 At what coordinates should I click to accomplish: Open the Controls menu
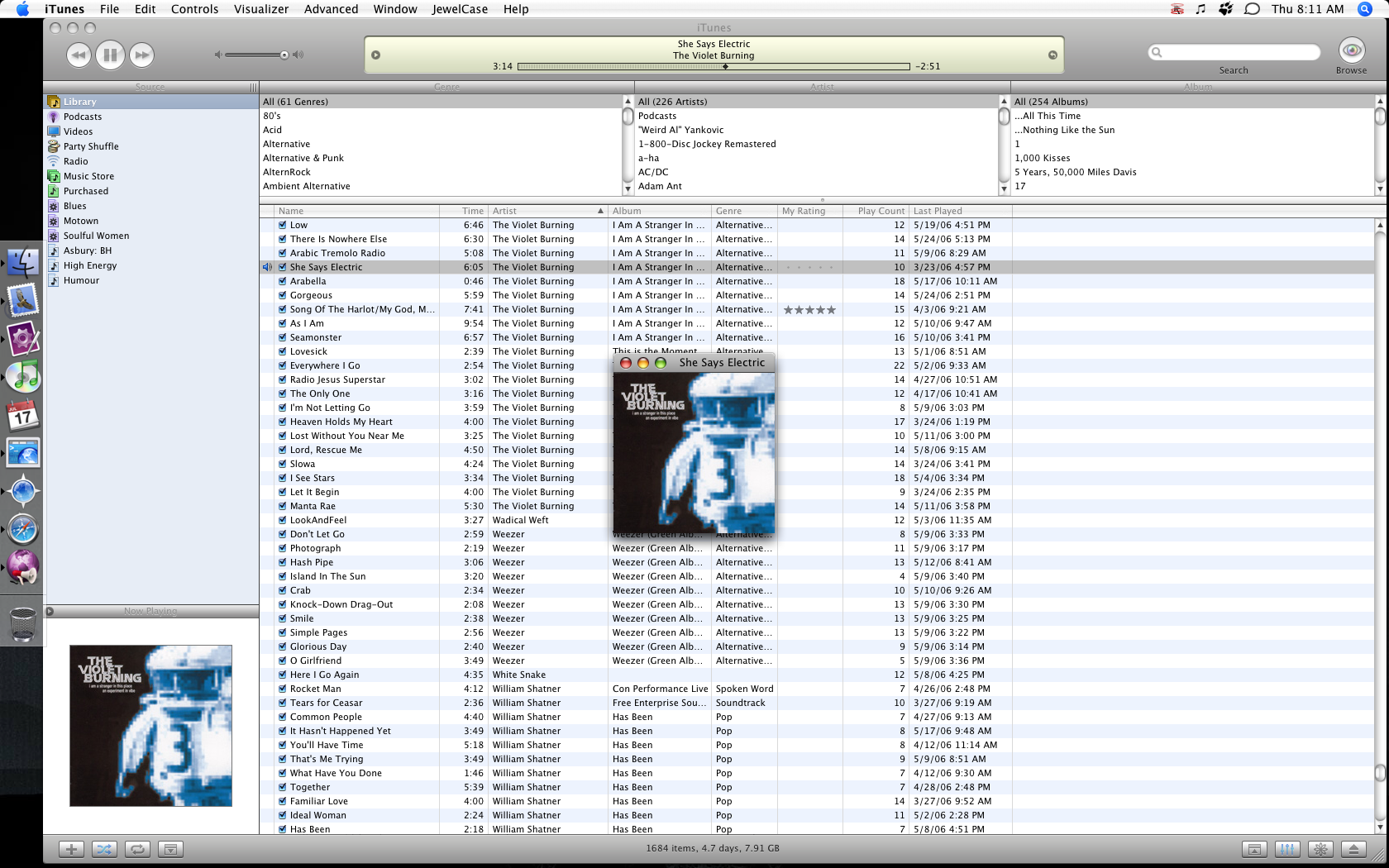point(194,9)
